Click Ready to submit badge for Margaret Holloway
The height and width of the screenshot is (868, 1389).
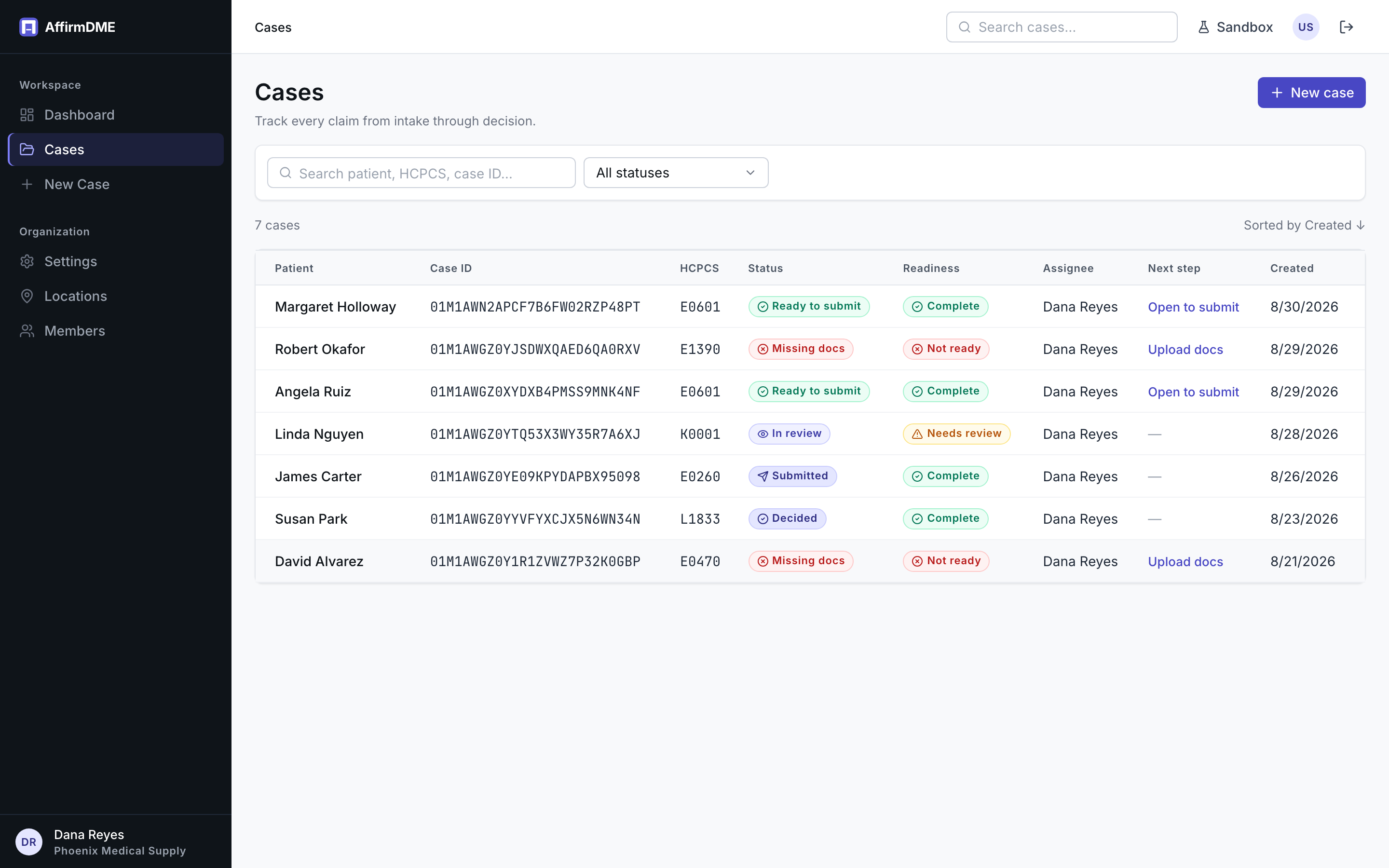tap(809, 307)
